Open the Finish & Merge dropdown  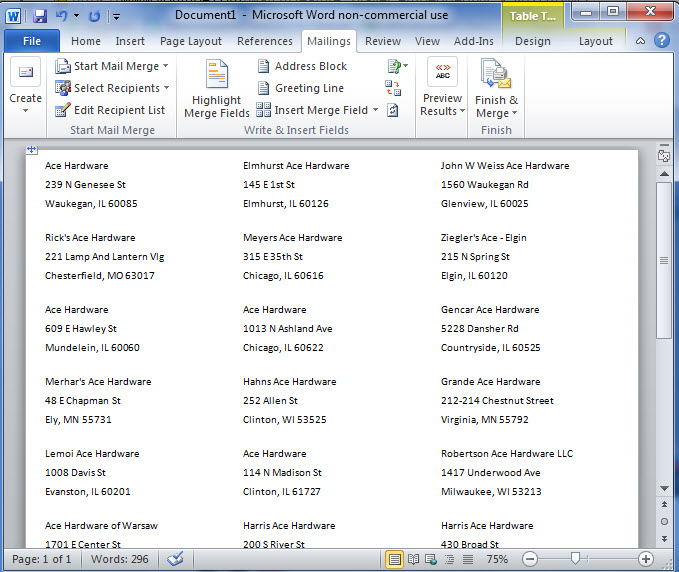(496, 89)
